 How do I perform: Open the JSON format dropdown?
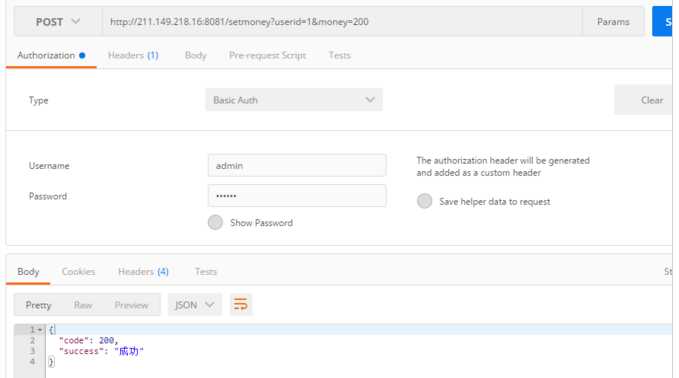click(194, 305)
